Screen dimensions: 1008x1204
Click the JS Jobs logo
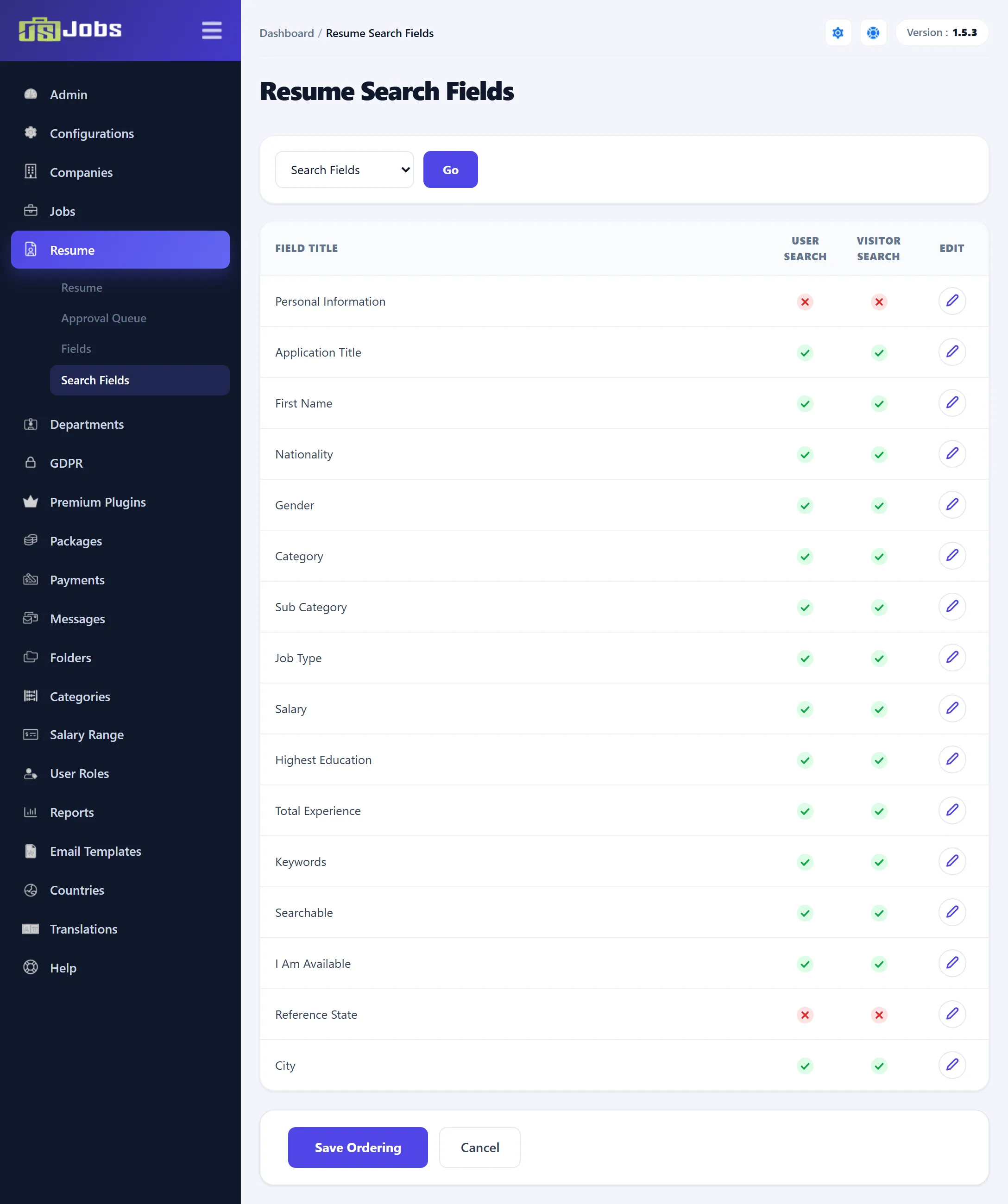pyautogui.click(x=70, y=29)
